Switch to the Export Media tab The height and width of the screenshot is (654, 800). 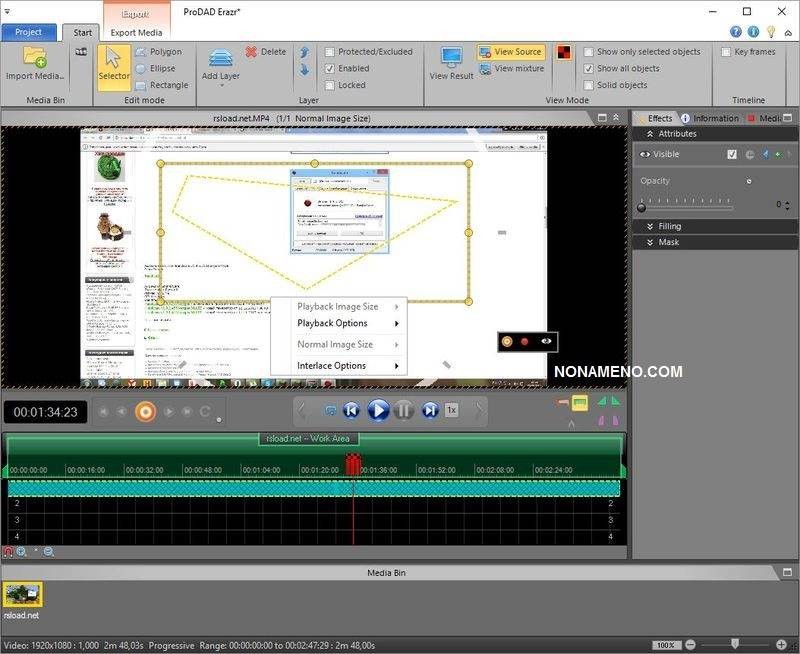click(x=136, y=32)
